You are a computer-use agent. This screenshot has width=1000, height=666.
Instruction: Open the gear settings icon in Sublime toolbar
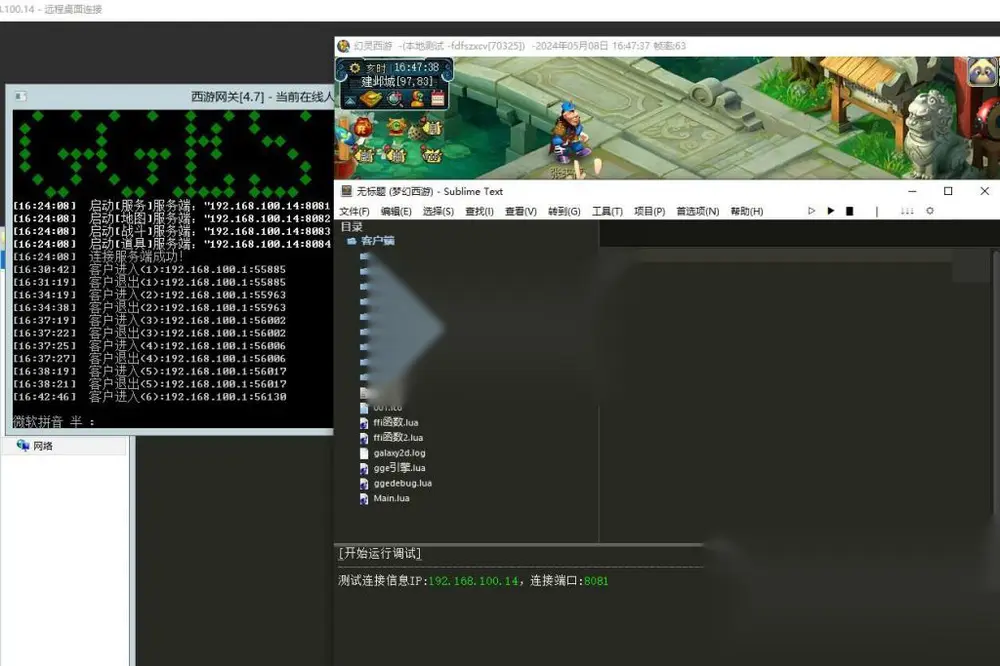[930, 211]
